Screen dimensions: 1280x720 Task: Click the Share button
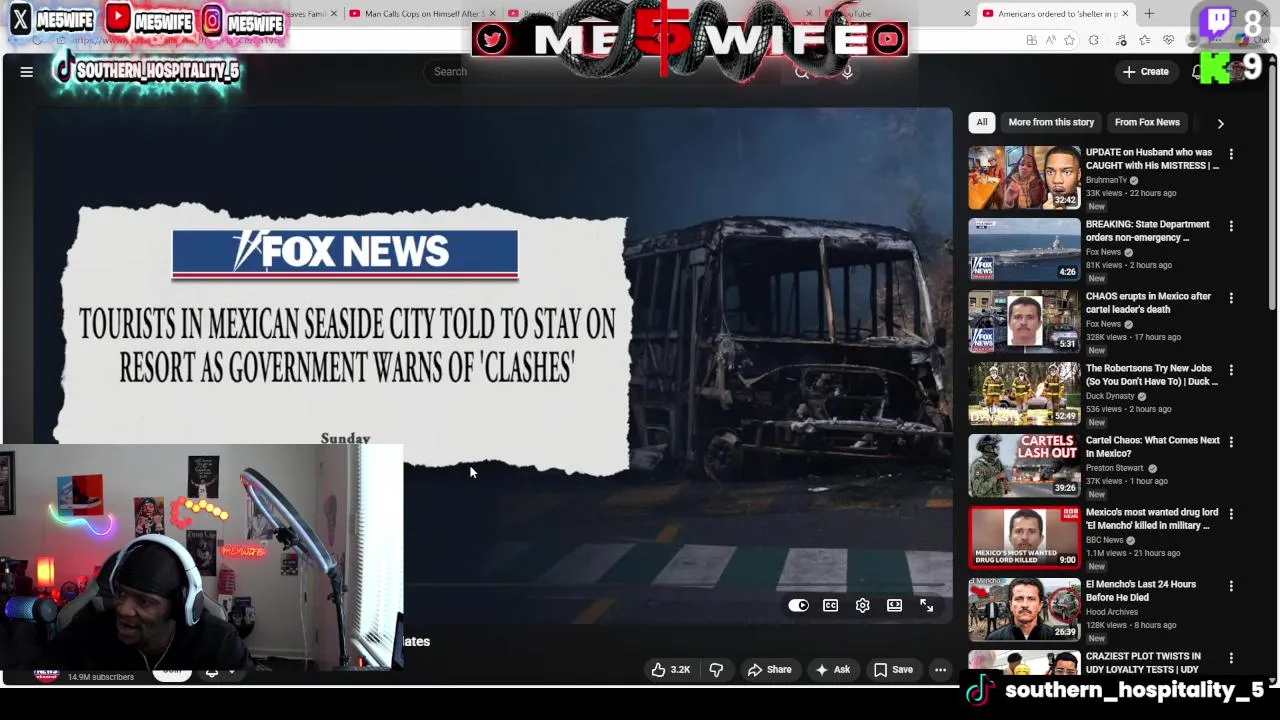pos(769,670)
